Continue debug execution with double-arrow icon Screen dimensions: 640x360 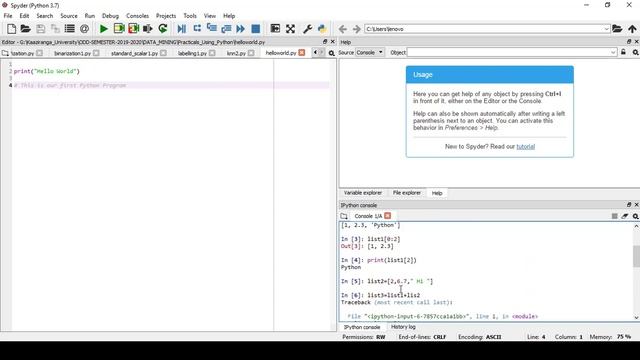(241, 29)
